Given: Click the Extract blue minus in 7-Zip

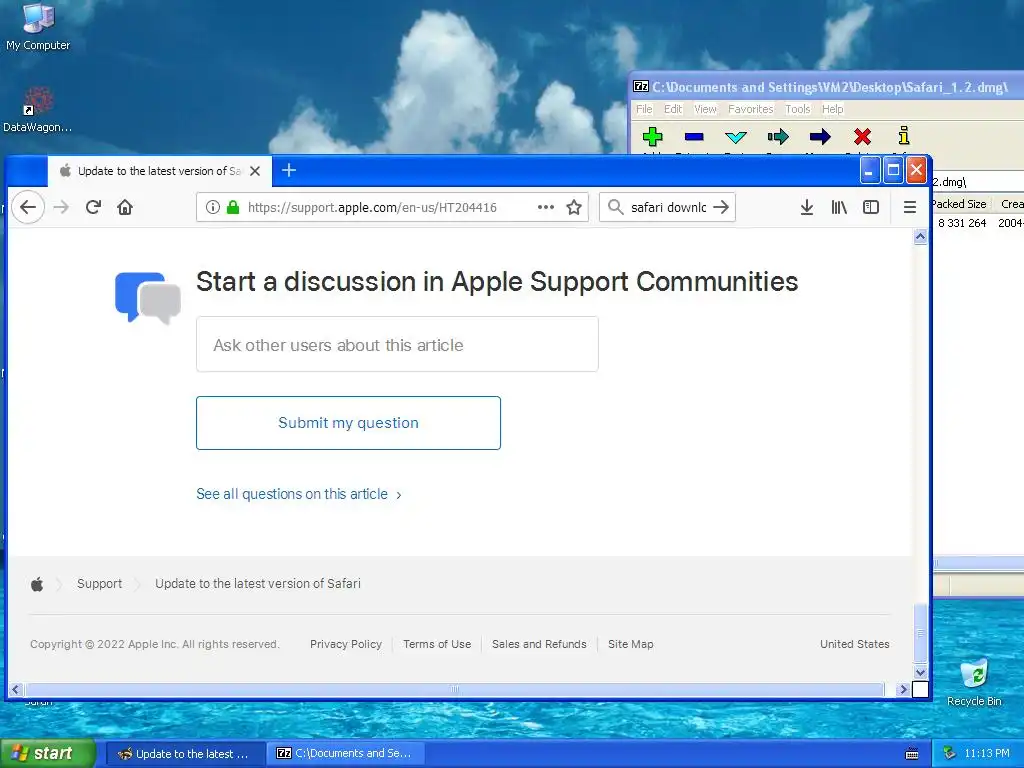Looking at the screenshot, I should [x=694, y=136].
